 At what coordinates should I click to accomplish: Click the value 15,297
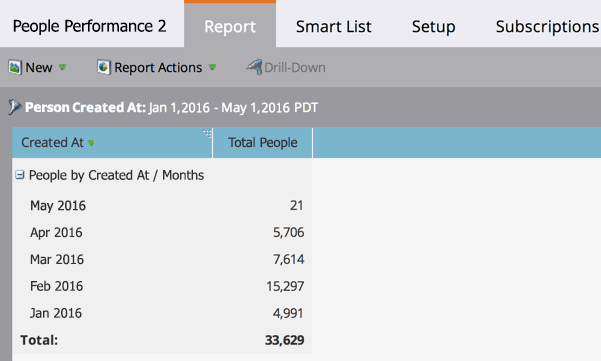(x=285, y=286)
